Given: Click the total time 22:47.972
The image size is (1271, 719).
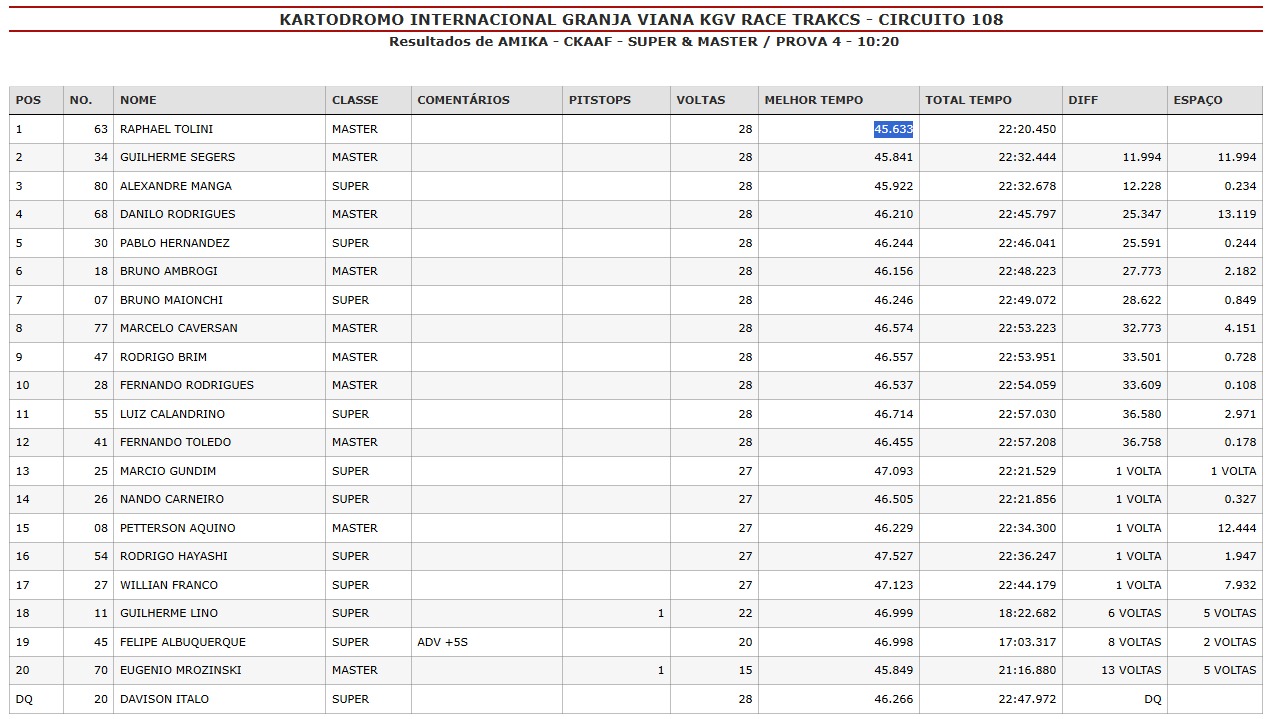Looking at the screenshot, I should [x=1027, y=699].
